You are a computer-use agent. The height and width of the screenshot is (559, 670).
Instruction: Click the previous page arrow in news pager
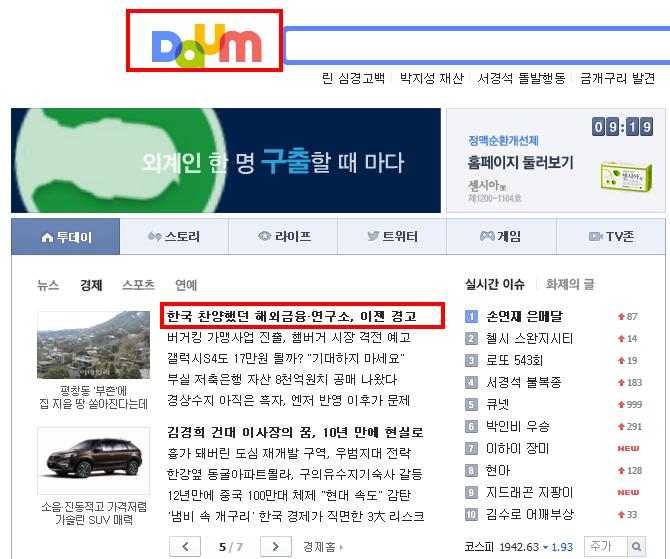185,546
